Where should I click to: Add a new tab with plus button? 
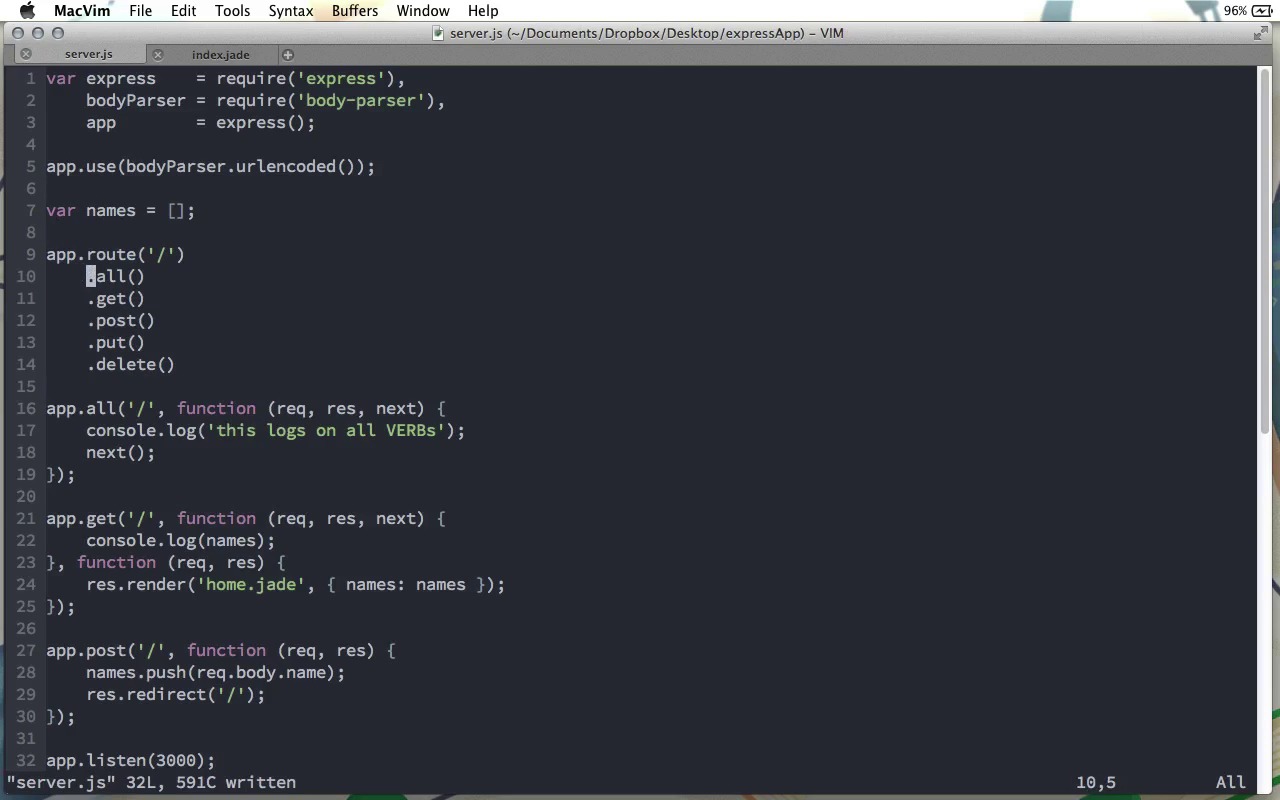(288, 54)
